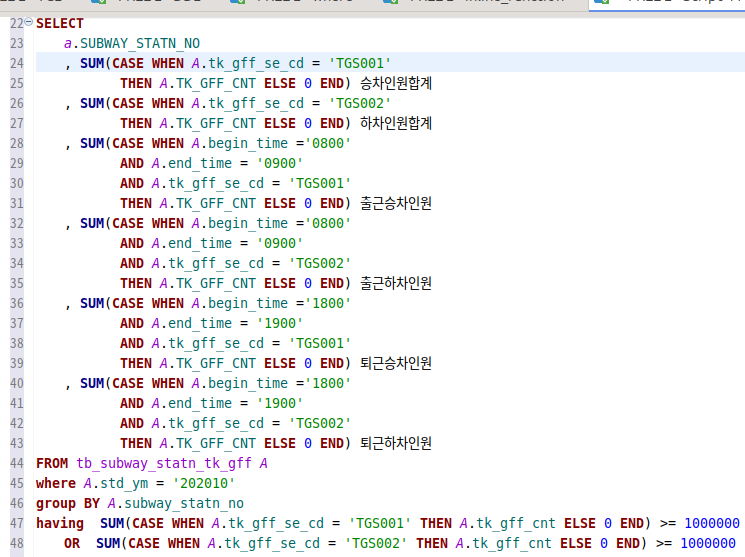Click the '0800' value on line 28

click(325, 143)
